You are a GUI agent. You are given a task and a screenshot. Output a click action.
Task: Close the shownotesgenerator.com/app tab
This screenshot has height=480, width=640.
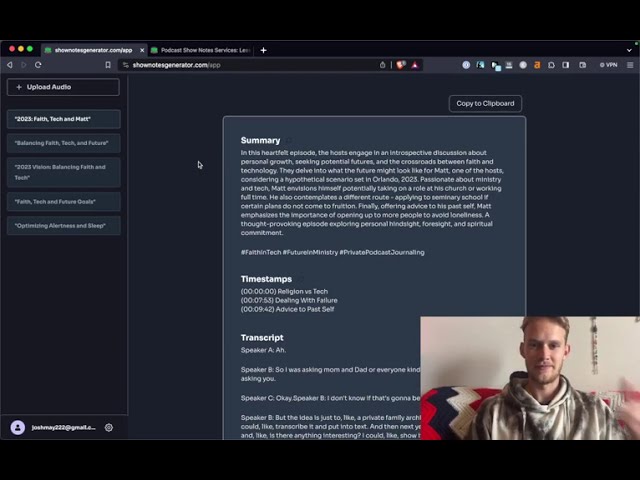point(142,50)
